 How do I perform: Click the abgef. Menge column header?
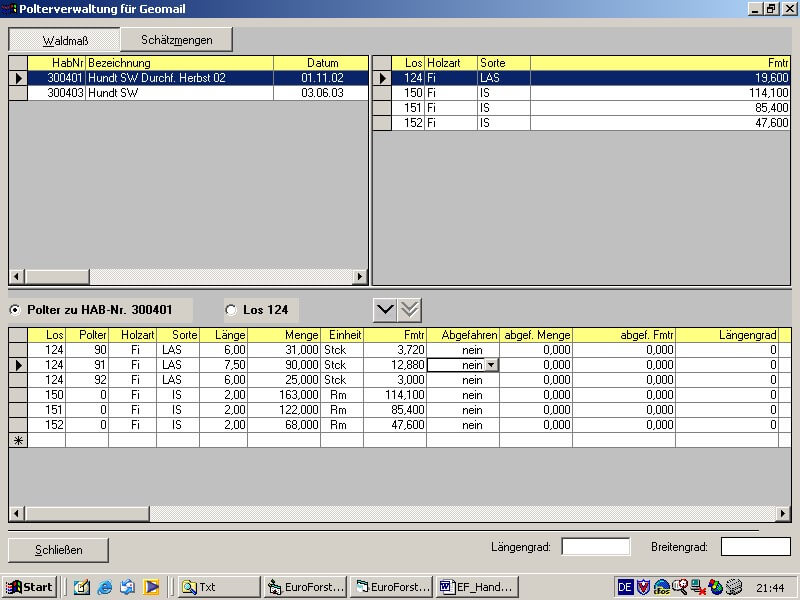click(536, 335)
